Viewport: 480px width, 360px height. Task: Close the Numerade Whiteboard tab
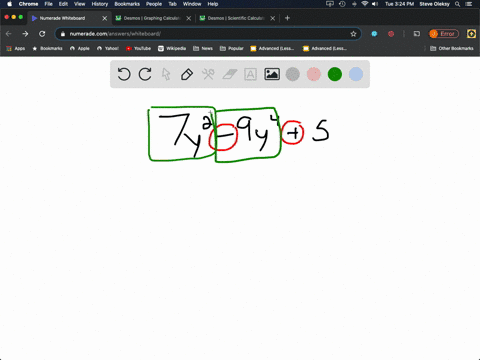105,18
